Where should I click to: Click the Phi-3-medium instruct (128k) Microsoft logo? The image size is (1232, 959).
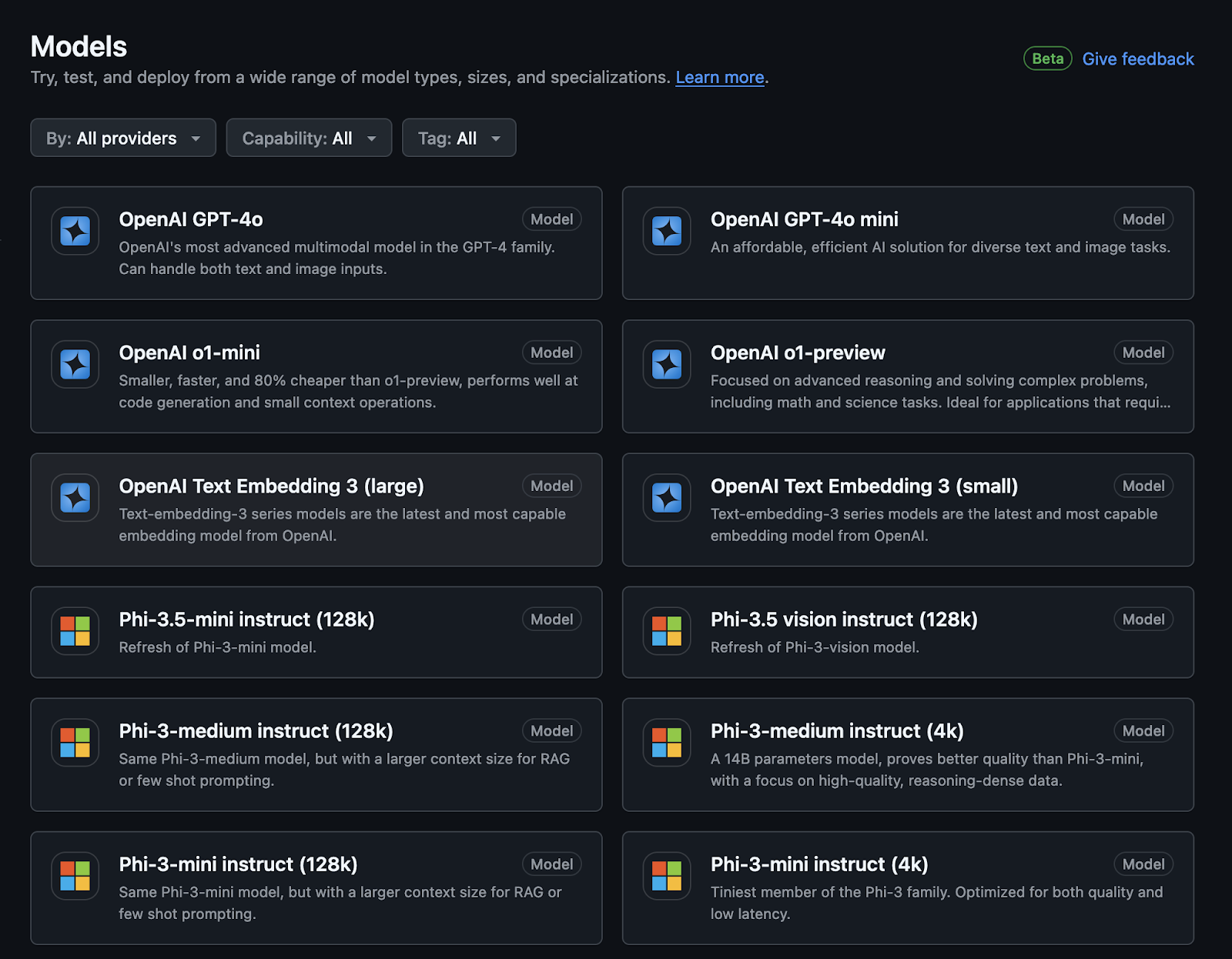pyautogui.click(x=75, y=743)
